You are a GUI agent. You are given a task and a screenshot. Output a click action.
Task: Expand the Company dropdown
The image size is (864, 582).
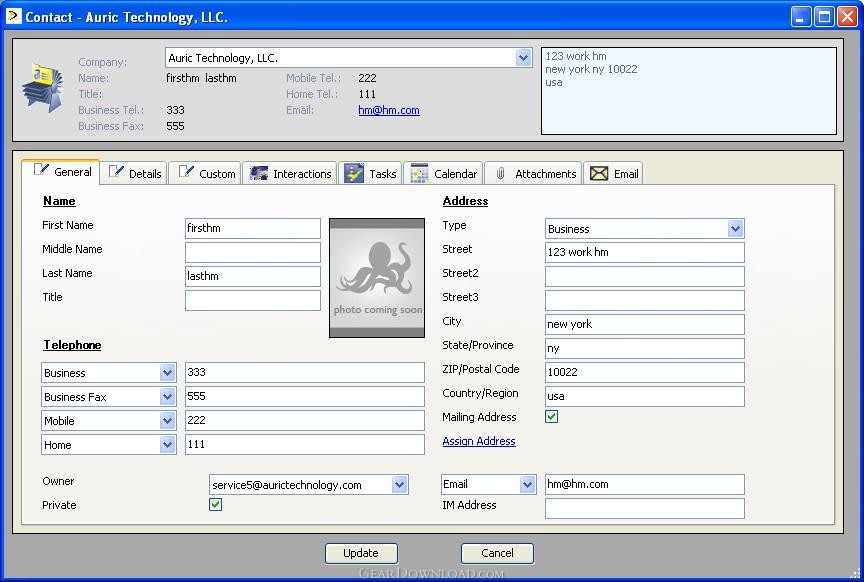coord(523,57)
